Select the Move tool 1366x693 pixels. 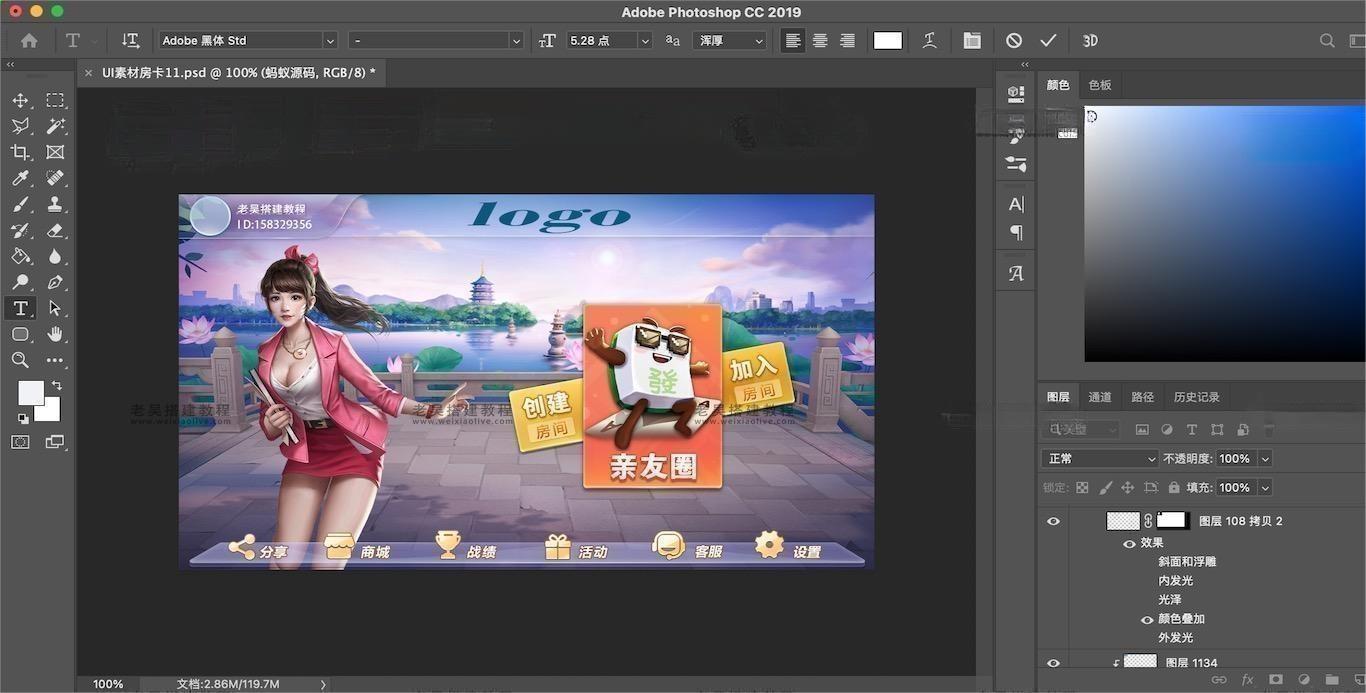20,100
